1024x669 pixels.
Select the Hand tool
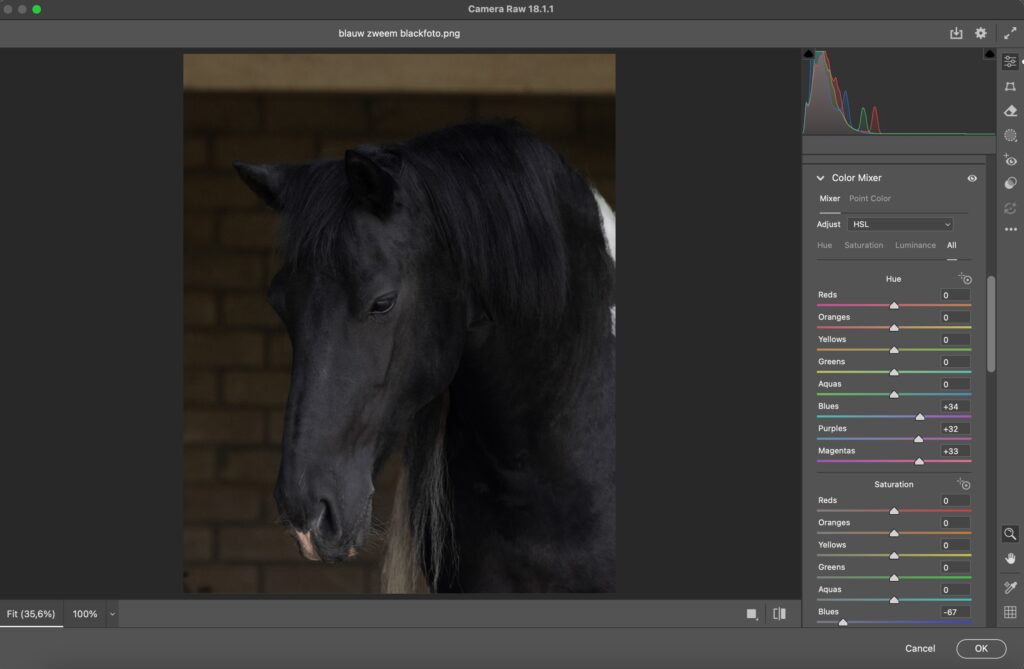1010,558
